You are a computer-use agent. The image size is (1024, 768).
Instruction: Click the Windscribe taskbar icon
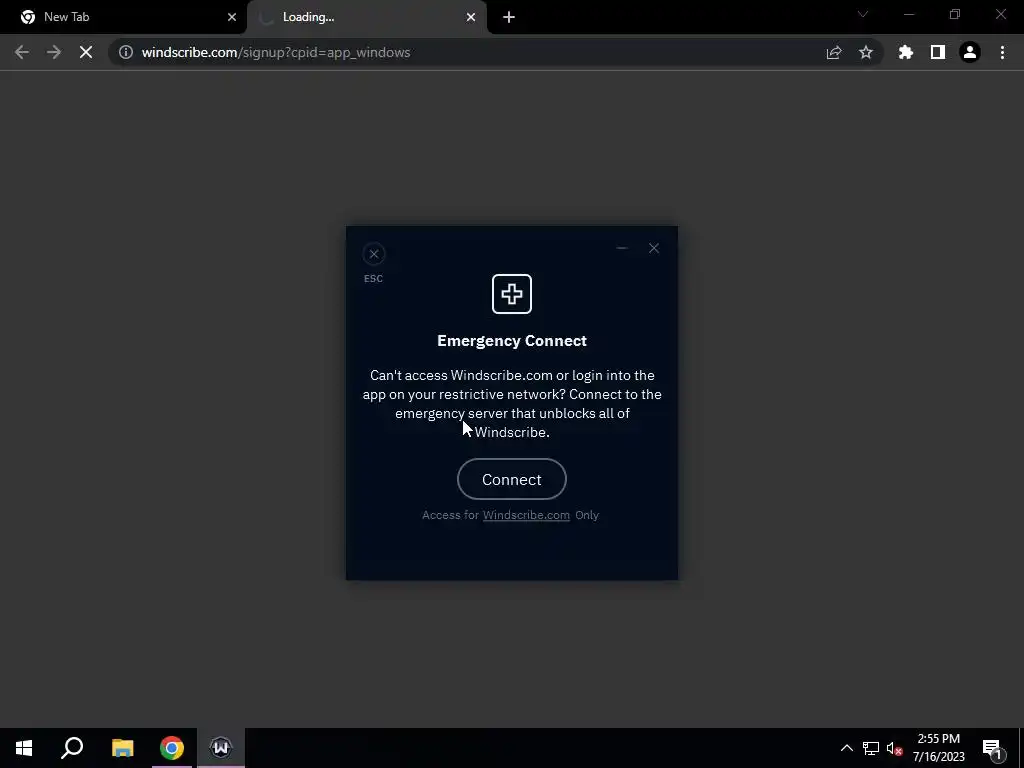(221, 748)
